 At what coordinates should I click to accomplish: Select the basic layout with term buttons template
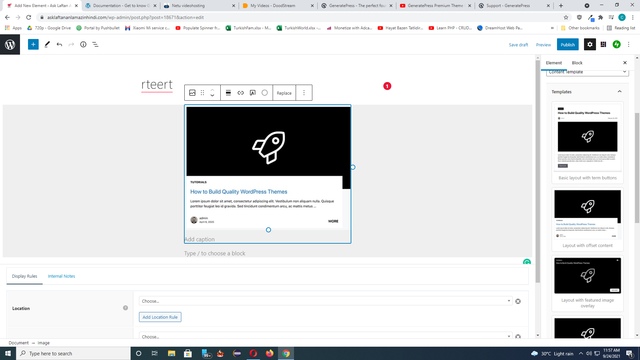[x=587, y=142]
